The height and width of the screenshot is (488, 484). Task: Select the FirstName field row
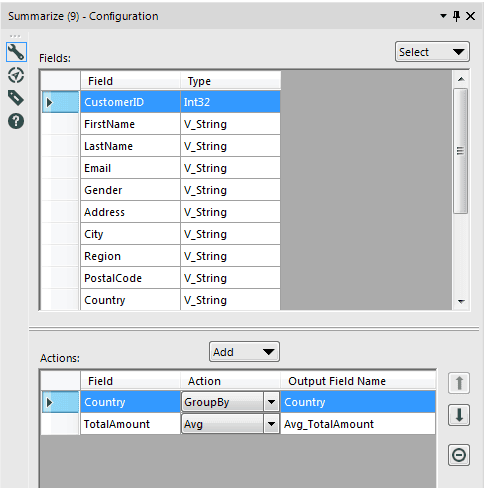tap(180, 124)
